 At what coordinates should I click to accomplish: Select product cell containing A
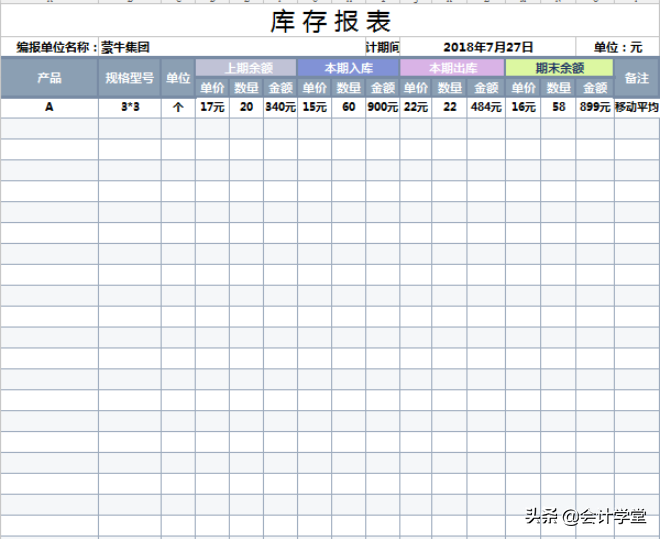(x=50, y=107)
